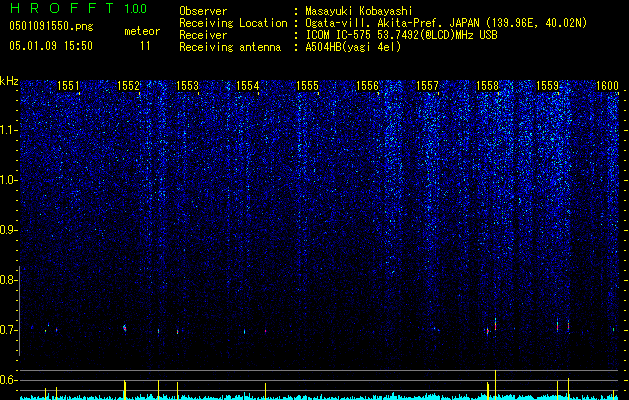Click the 1554 time marker
629x400 pixels.
[248, 85]
